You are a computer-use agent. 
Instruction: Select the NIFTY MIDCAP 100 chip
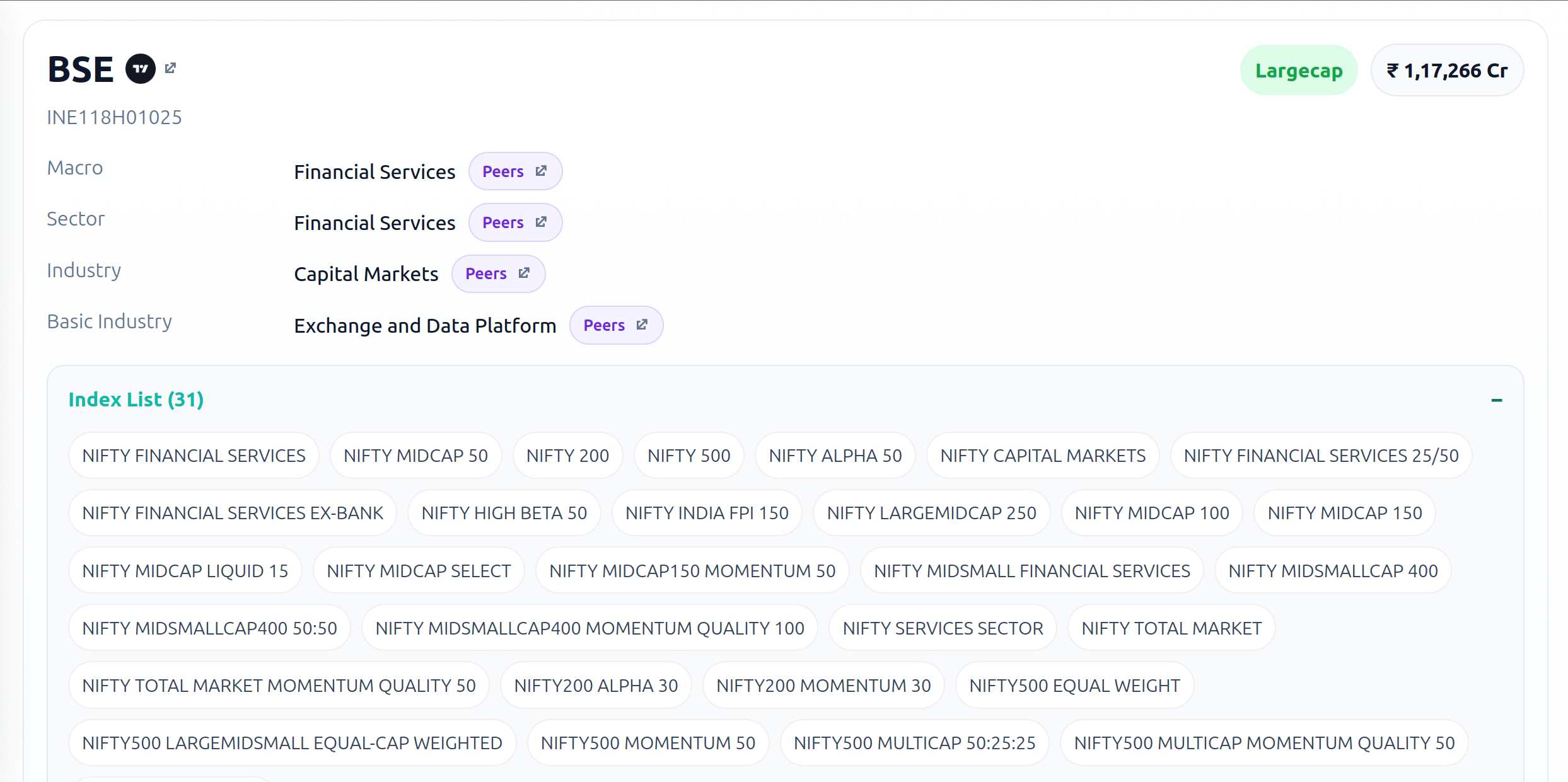coord(1153,513)
